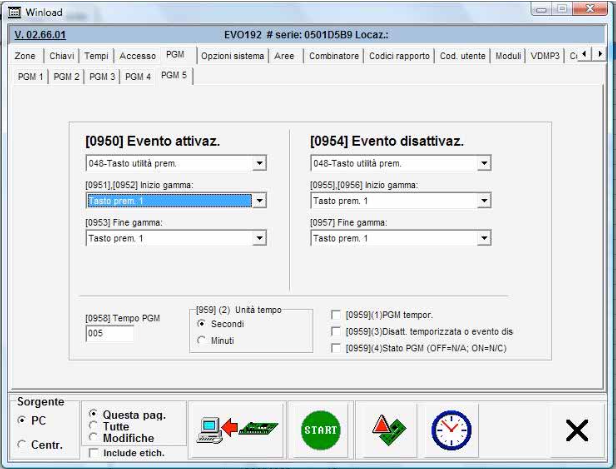Viewport: 616px width, 469px height.
Task: Switch to the Accesso tab
Action: click(138, 56)
